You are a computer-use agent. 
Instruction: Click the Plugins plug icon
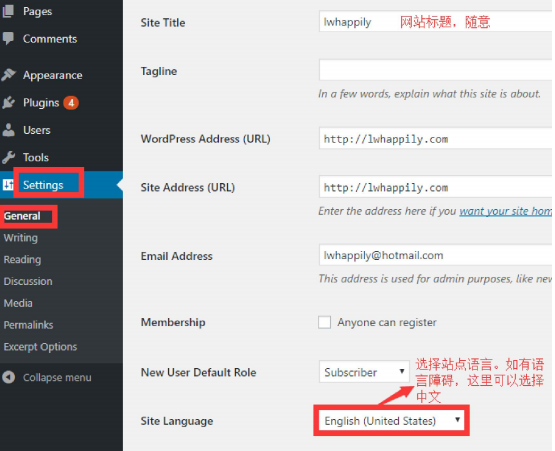(8, 102)
